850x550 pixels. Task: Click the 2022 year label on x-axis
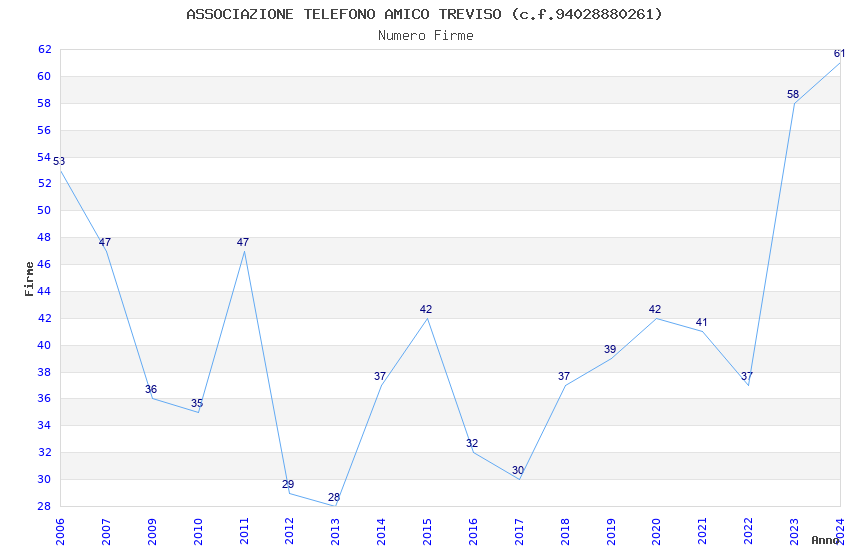point(748,531)
